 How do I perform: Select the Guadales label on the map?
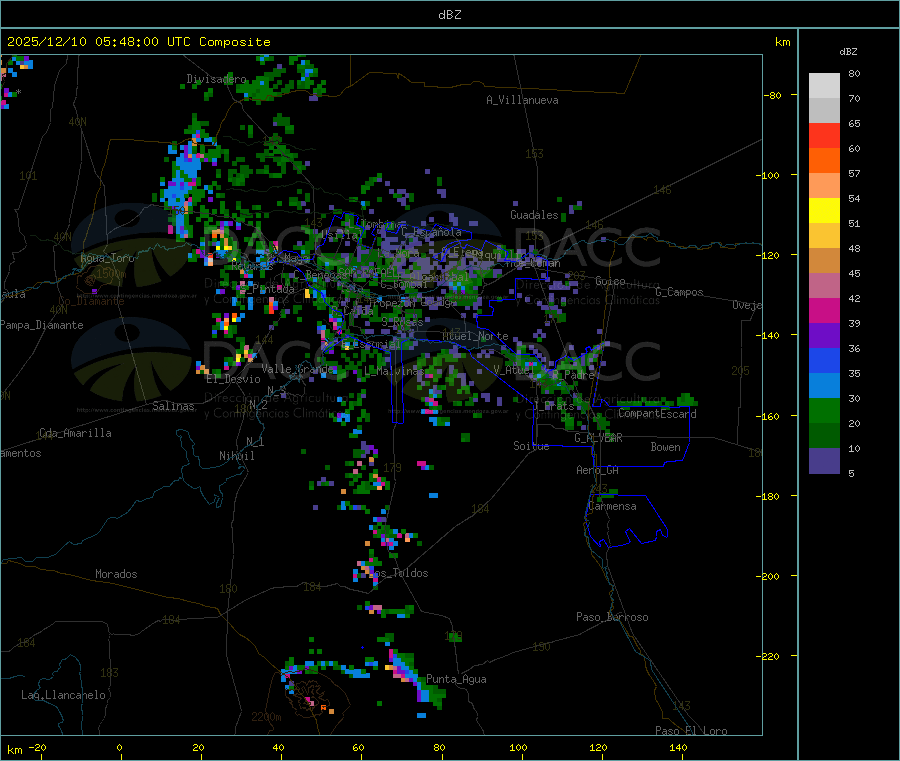tap(534, 215)
